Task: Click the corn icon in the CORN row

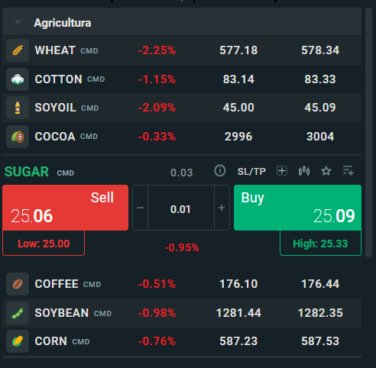Action: [x=18, y=341]
